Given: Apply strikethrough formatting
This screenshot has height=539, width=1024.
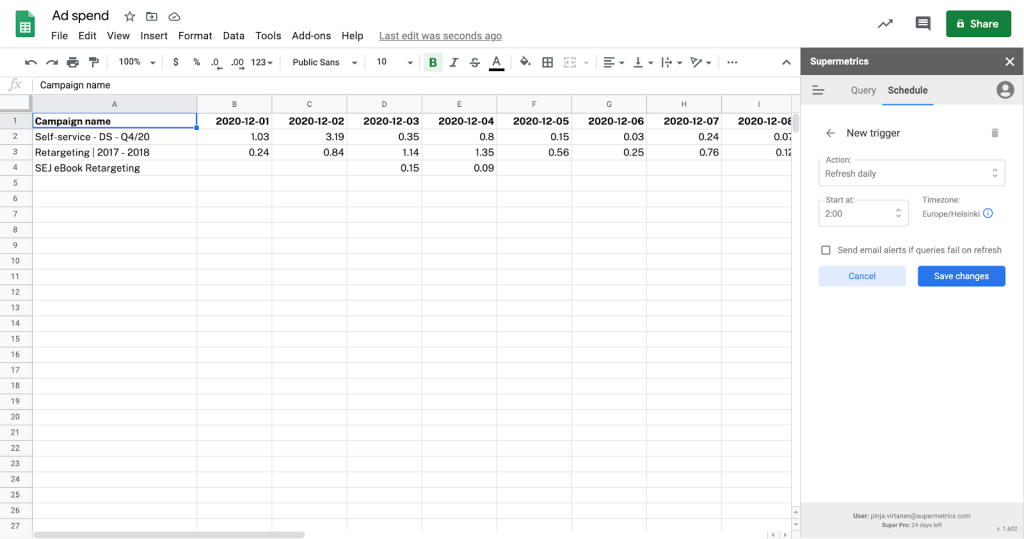Looking at the screenshot, I should (x=474, y=62).
